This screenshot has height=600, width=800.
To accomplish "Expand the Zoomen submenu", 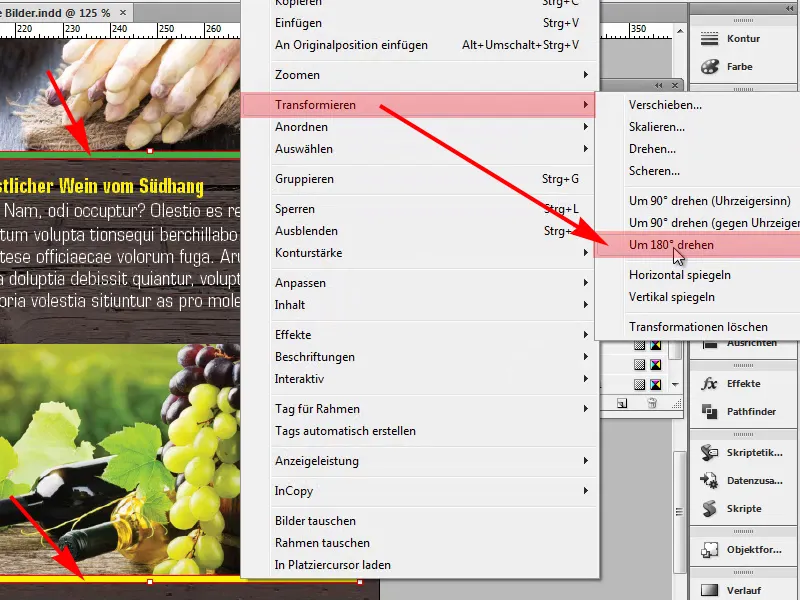I will pos(419,75).
